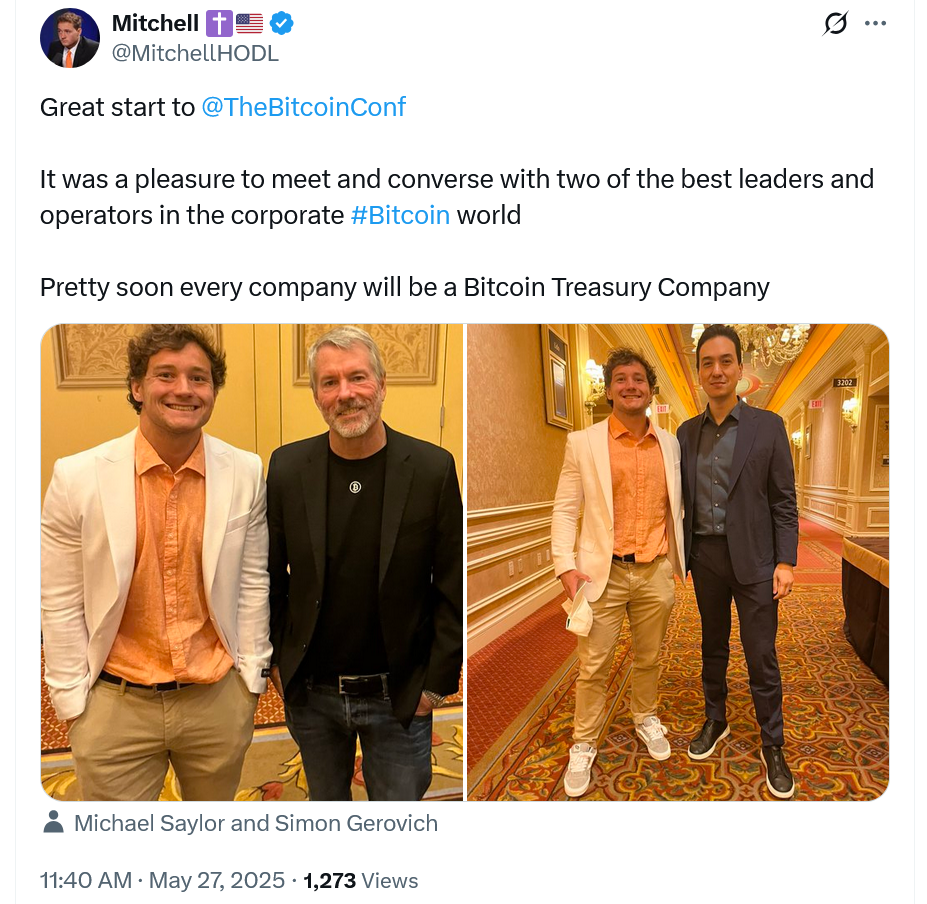
Task: Enlarge the right hallway photo
Action: click(x=677, y=561)
